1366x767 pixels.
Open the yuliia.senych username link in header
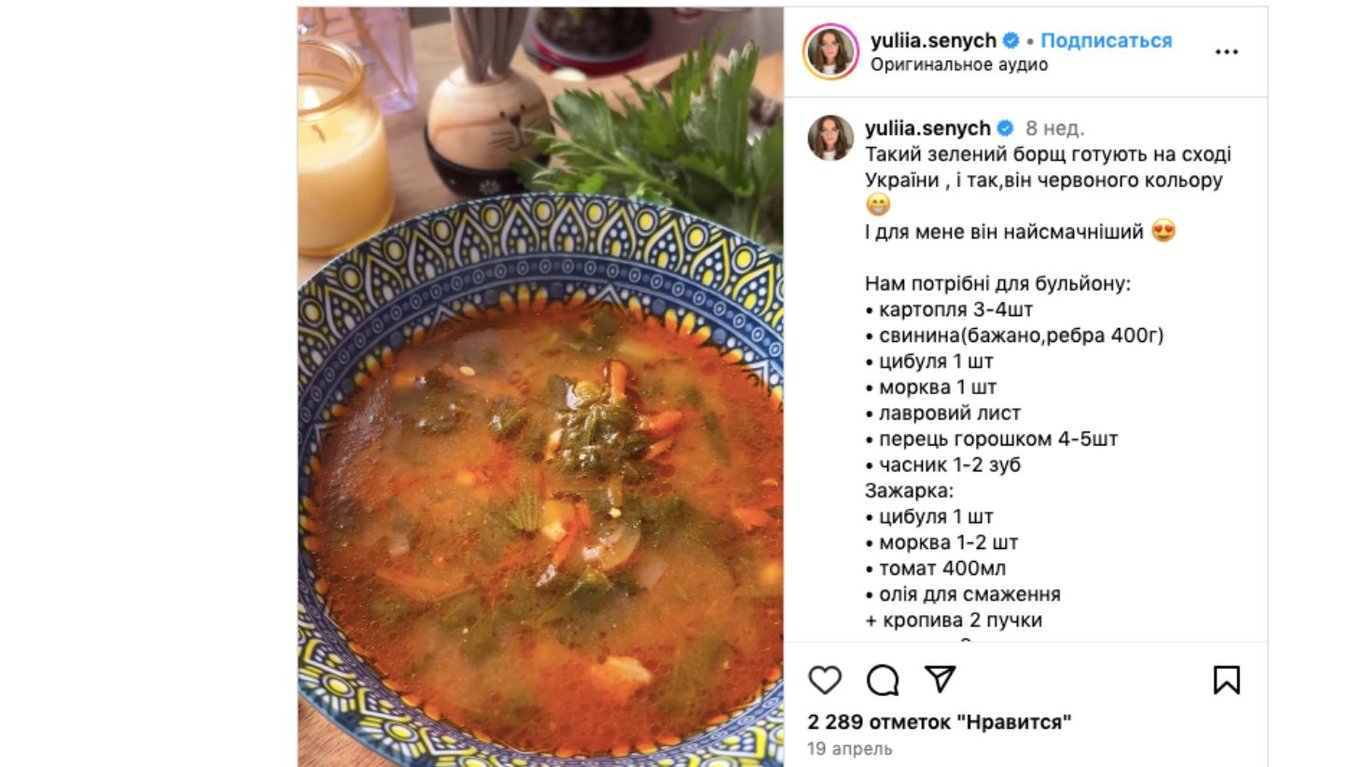(933, 41)
